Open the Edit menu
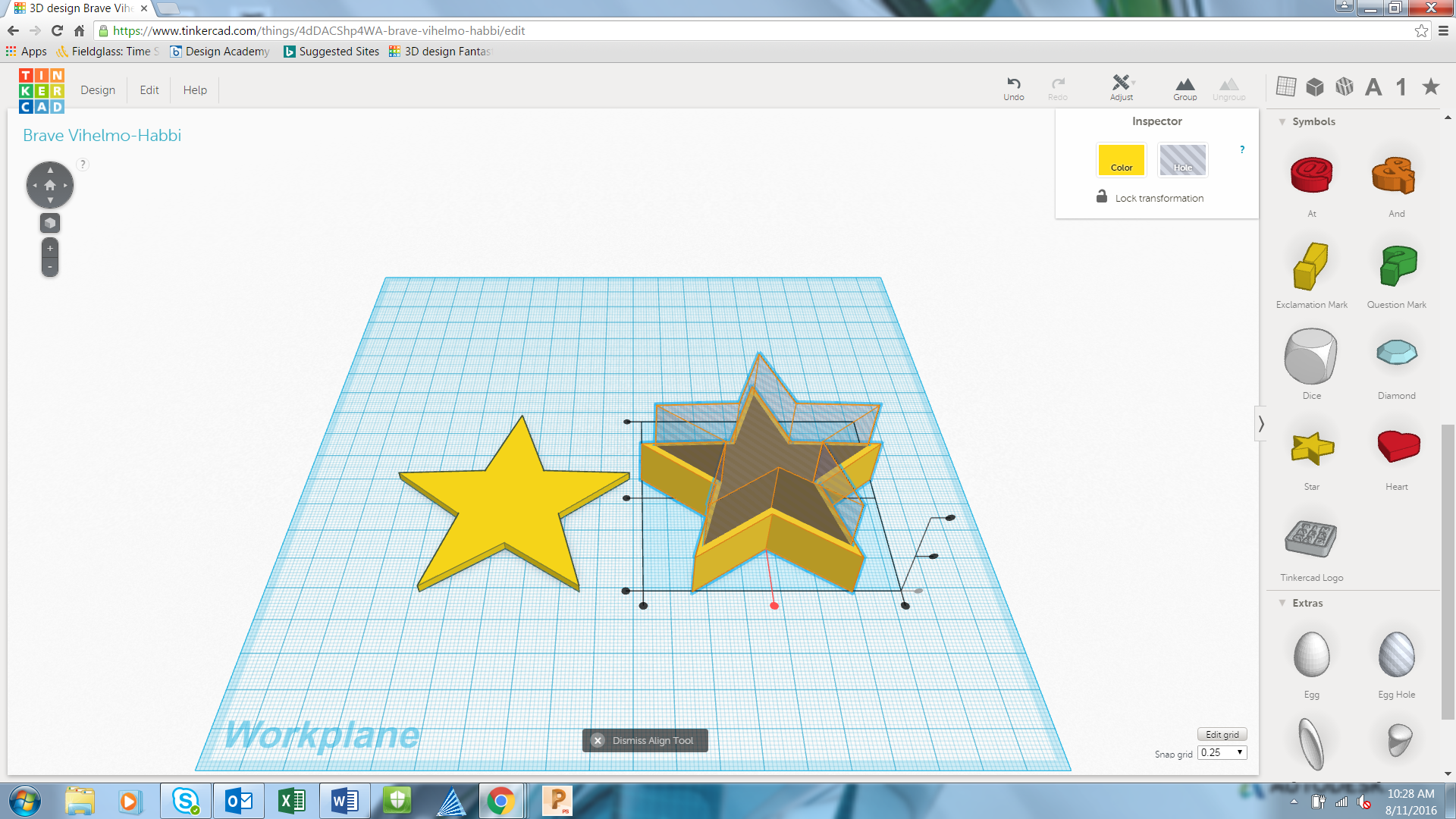 [149, 89]
